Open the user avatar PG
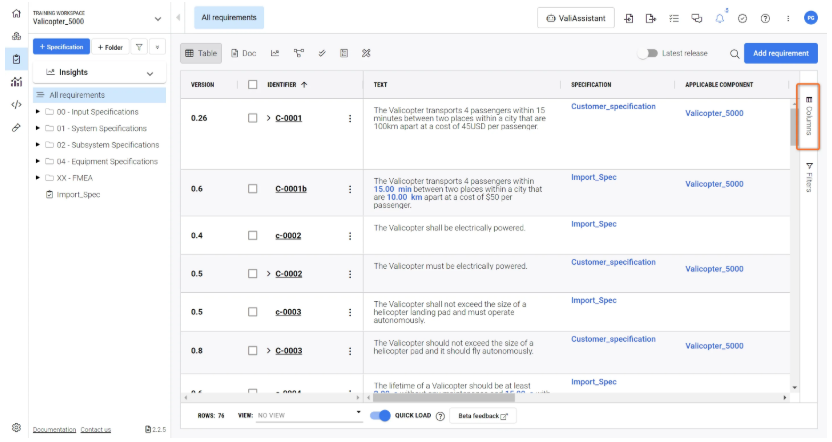Viewport: 832px width, 442px height. pos(810,18)
